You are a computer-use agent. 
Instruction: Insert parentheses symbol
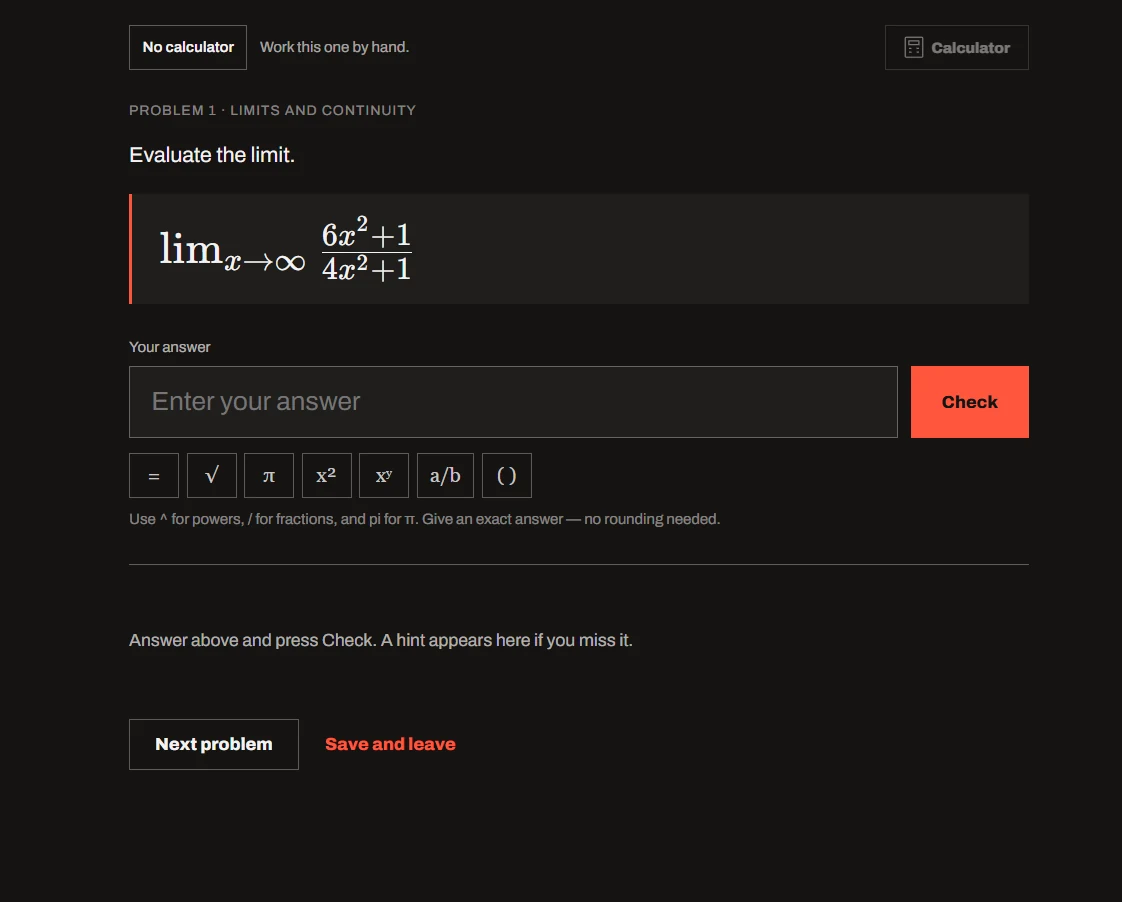(507, 476)
